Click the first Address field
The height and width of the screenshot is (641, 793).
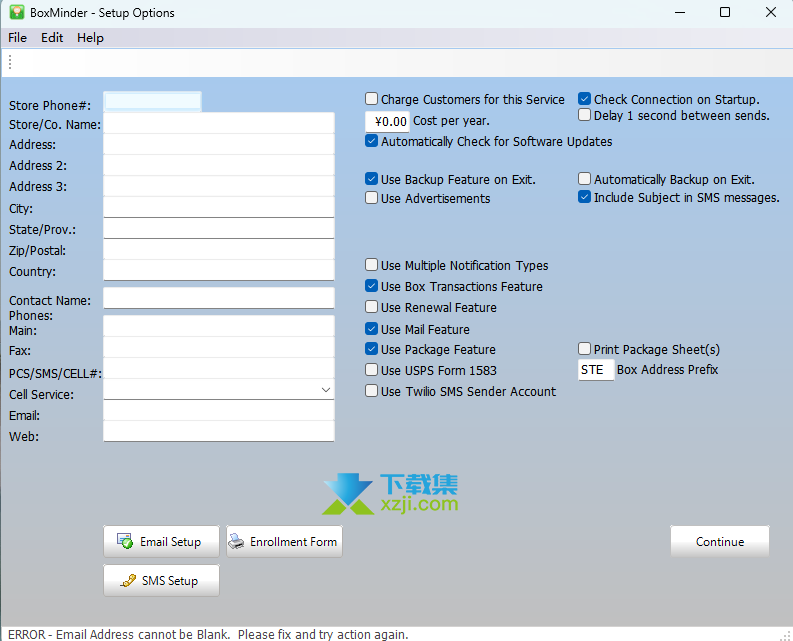coord(219,144)
